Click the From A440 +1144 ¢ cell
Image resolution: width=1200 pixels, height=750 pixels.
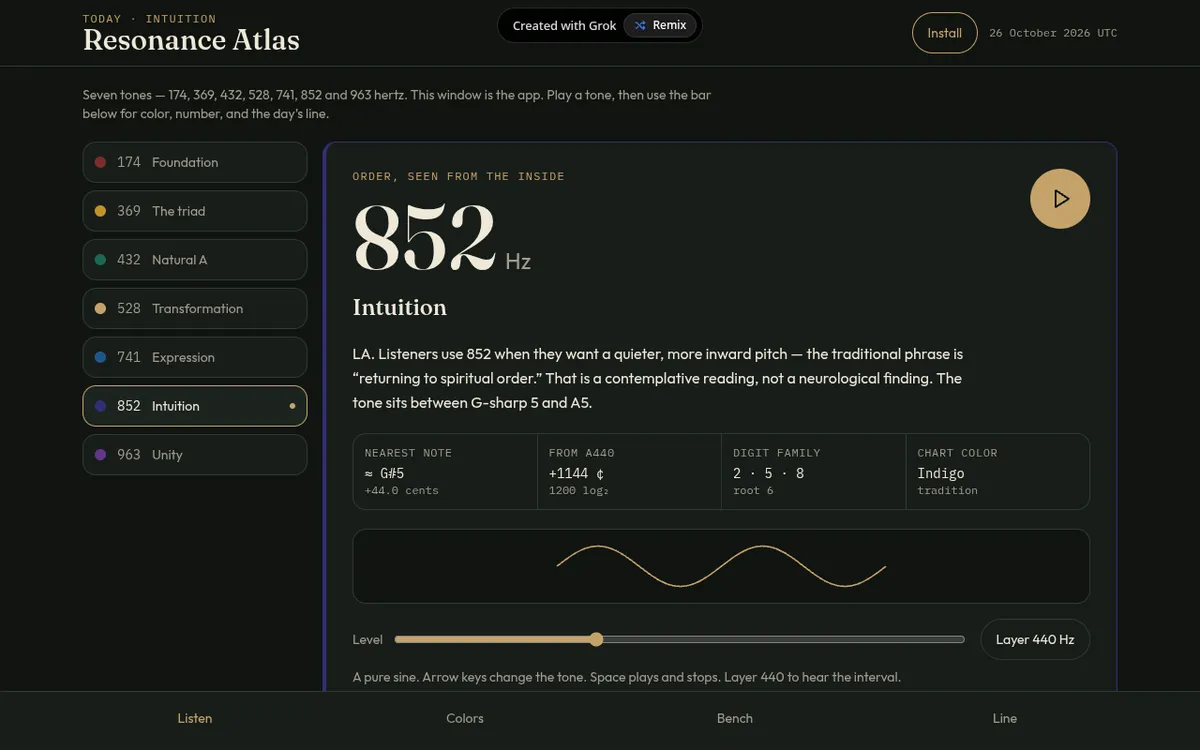629,471
